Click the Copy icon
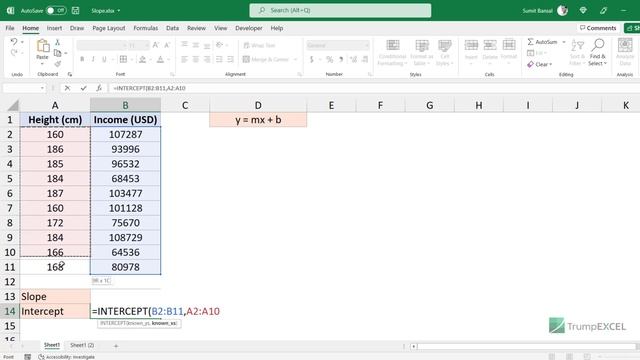This screenshot has width=640, height=360. pos(58,53)
